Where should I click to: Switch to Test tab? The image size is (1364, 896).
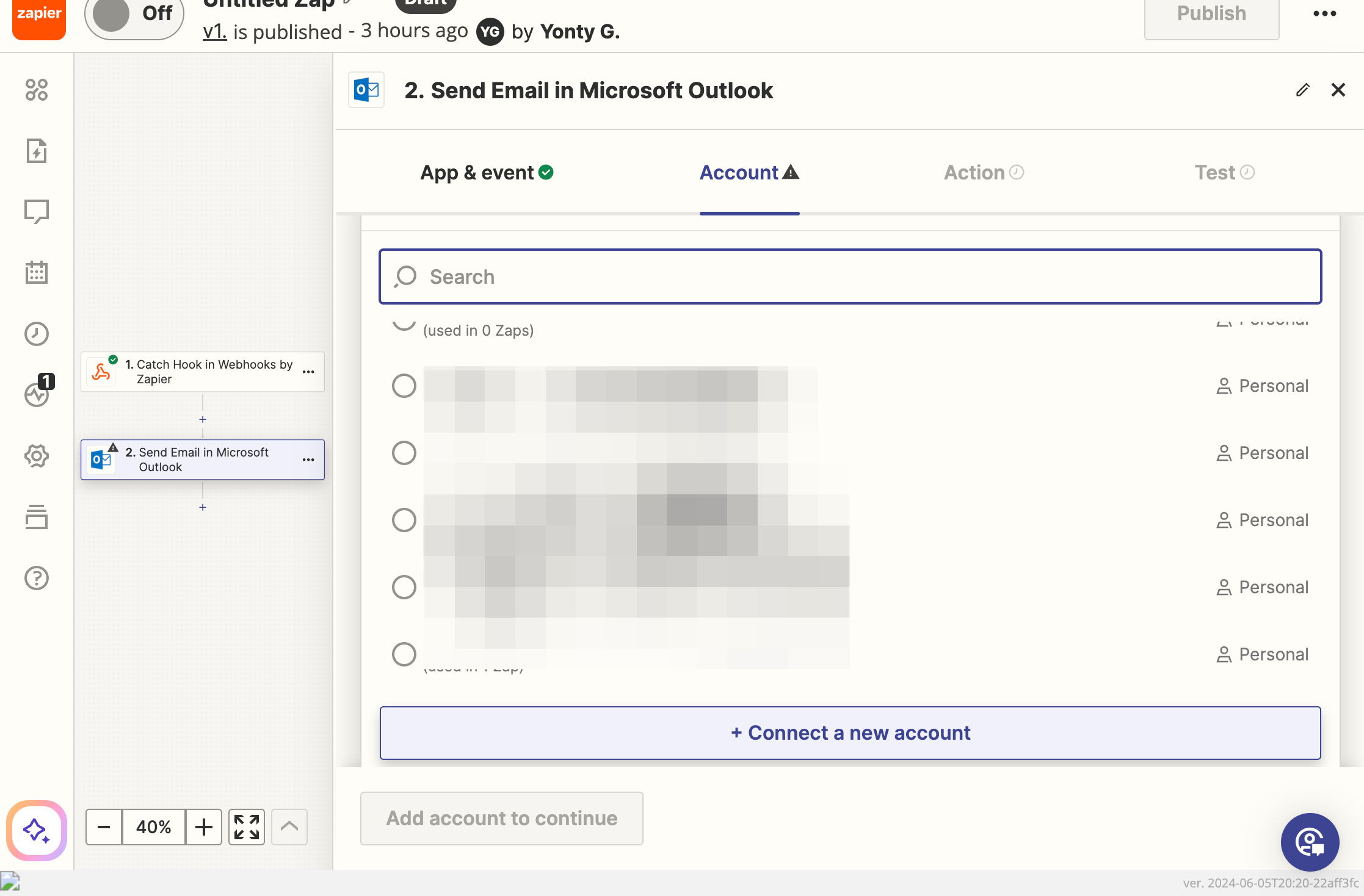(x=1225, y=173)
